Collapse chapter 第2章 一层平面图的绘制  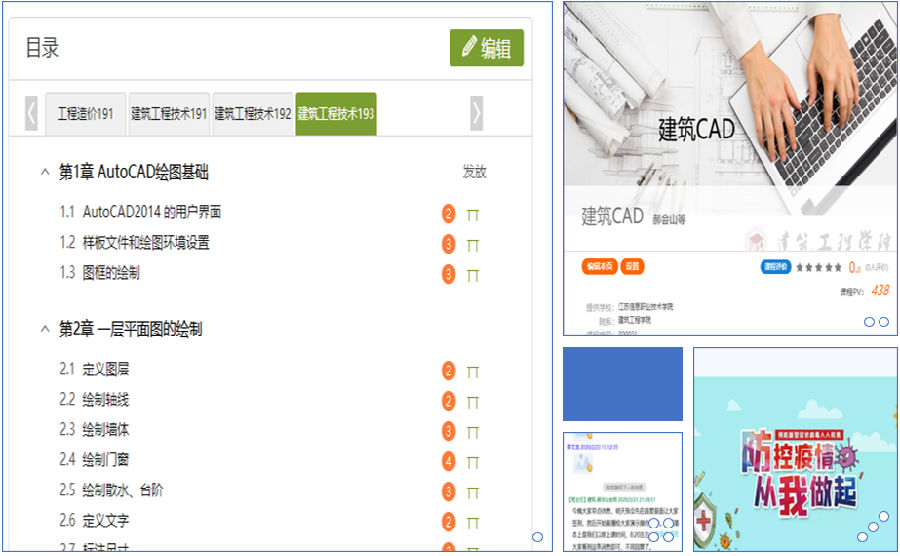[x=45, y=329]
